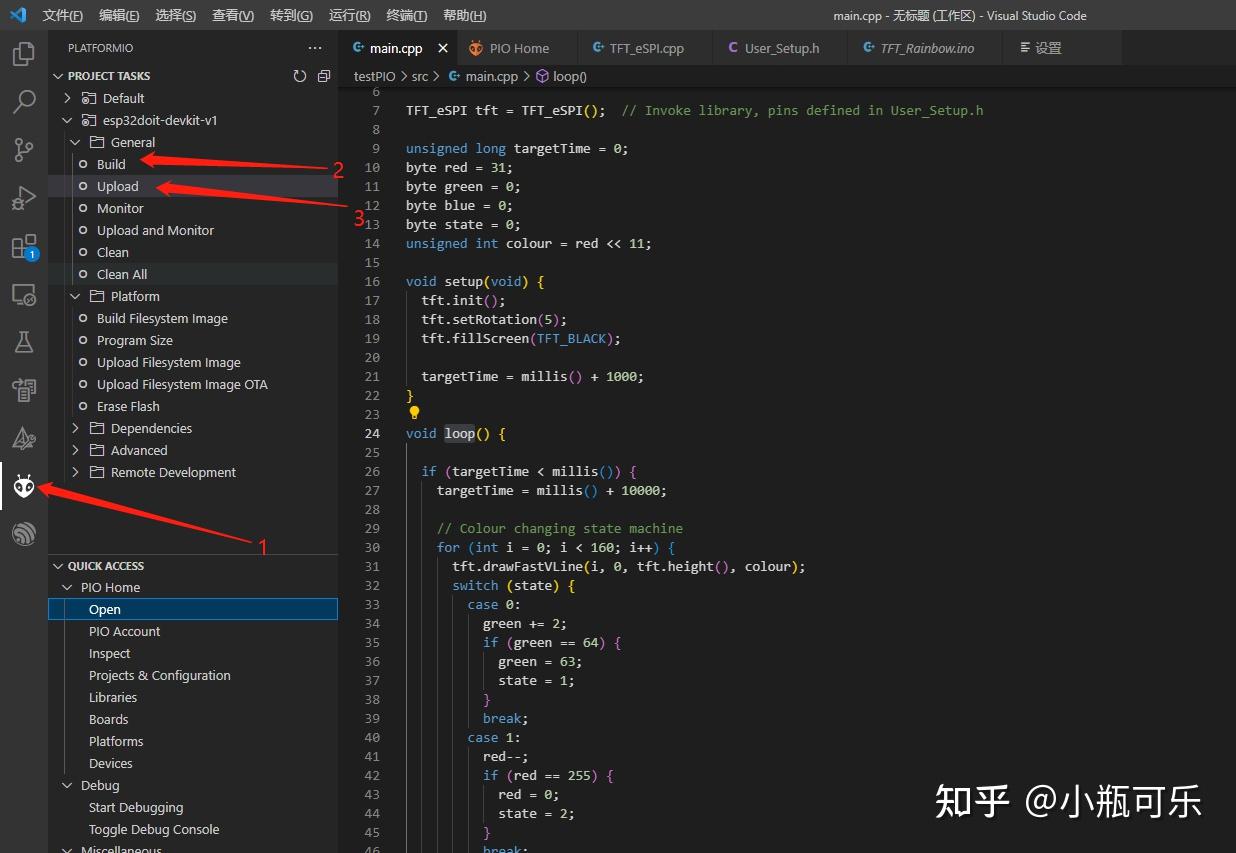This screenshot has width=1236, height=853.
Task: Open the Run and Debug view
Action: pos(23,197)
